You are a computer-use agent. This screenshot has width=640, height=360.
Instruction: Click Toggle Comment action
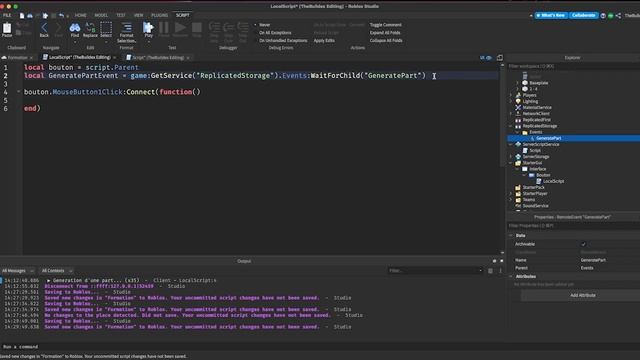click(x=385, y=25)
